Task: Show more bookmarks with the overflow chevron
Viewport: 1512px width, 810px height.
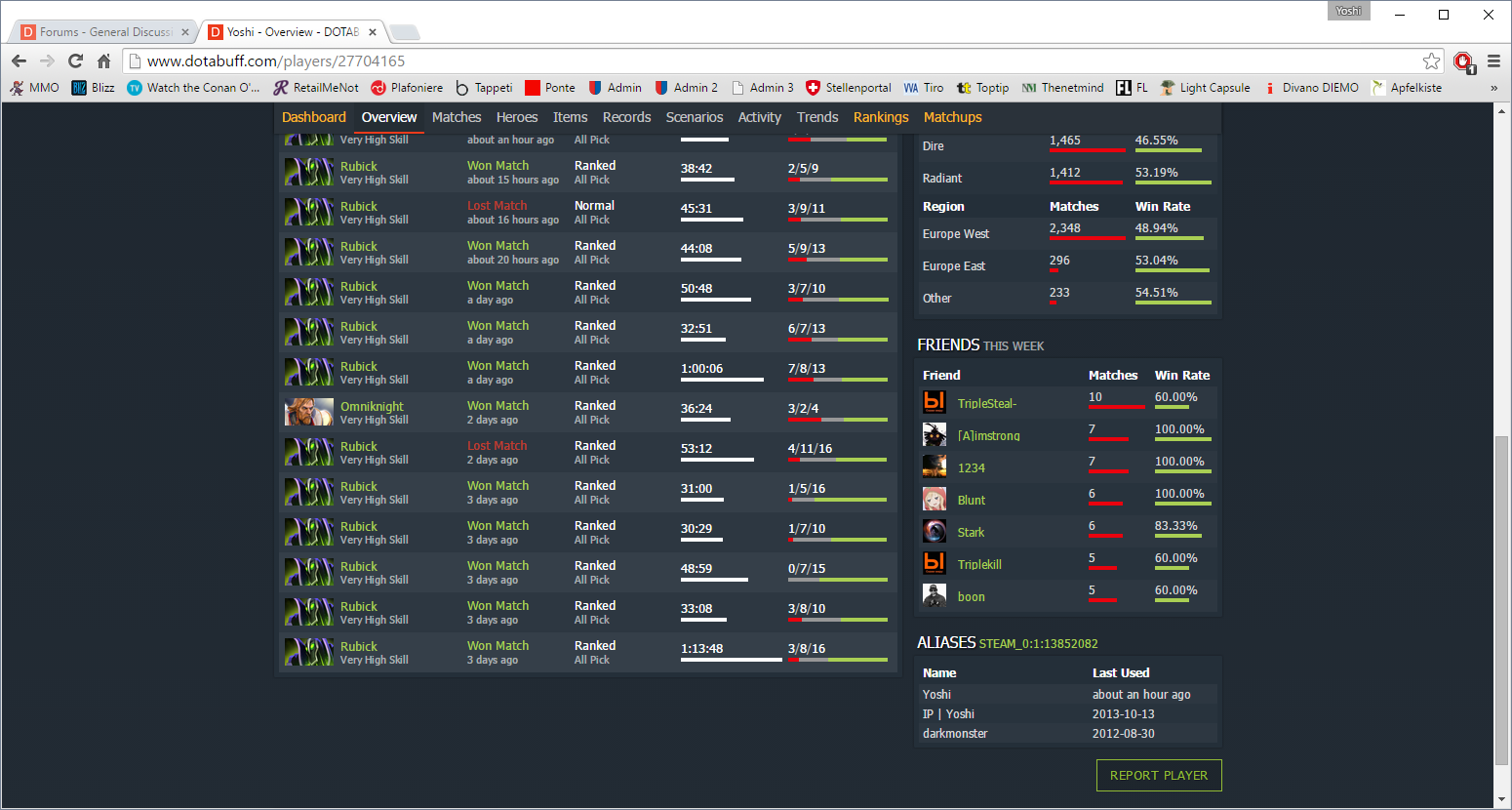Action: (x=1493, y=88)
